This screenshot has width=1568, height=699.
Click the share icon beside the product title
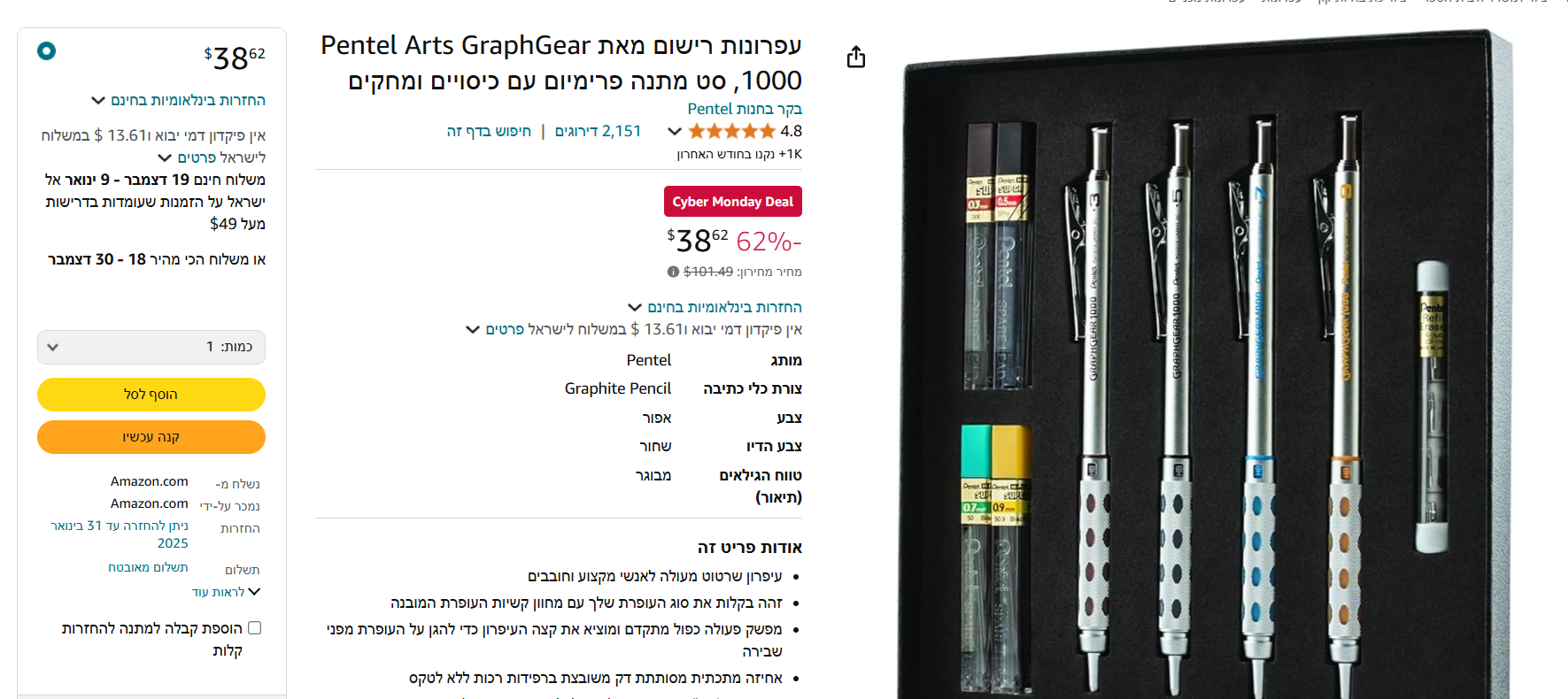[855, 58]
